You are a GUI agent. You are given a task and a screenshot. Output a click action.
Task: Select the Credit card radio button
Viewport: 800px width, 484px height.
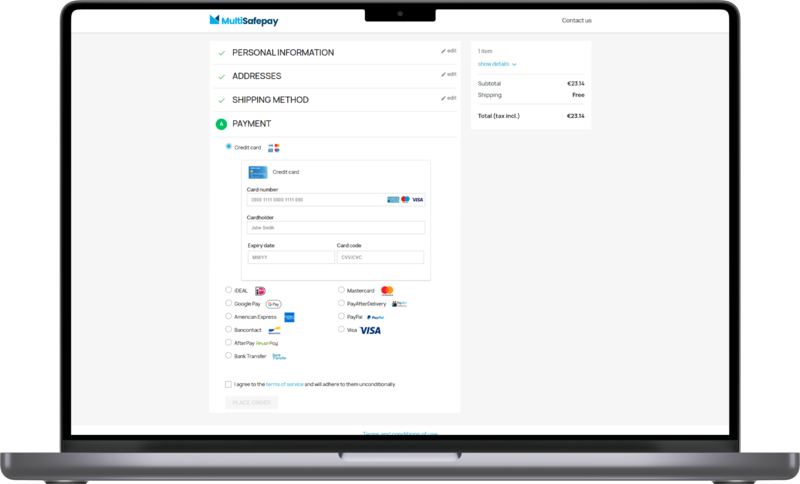click(229, 146)
